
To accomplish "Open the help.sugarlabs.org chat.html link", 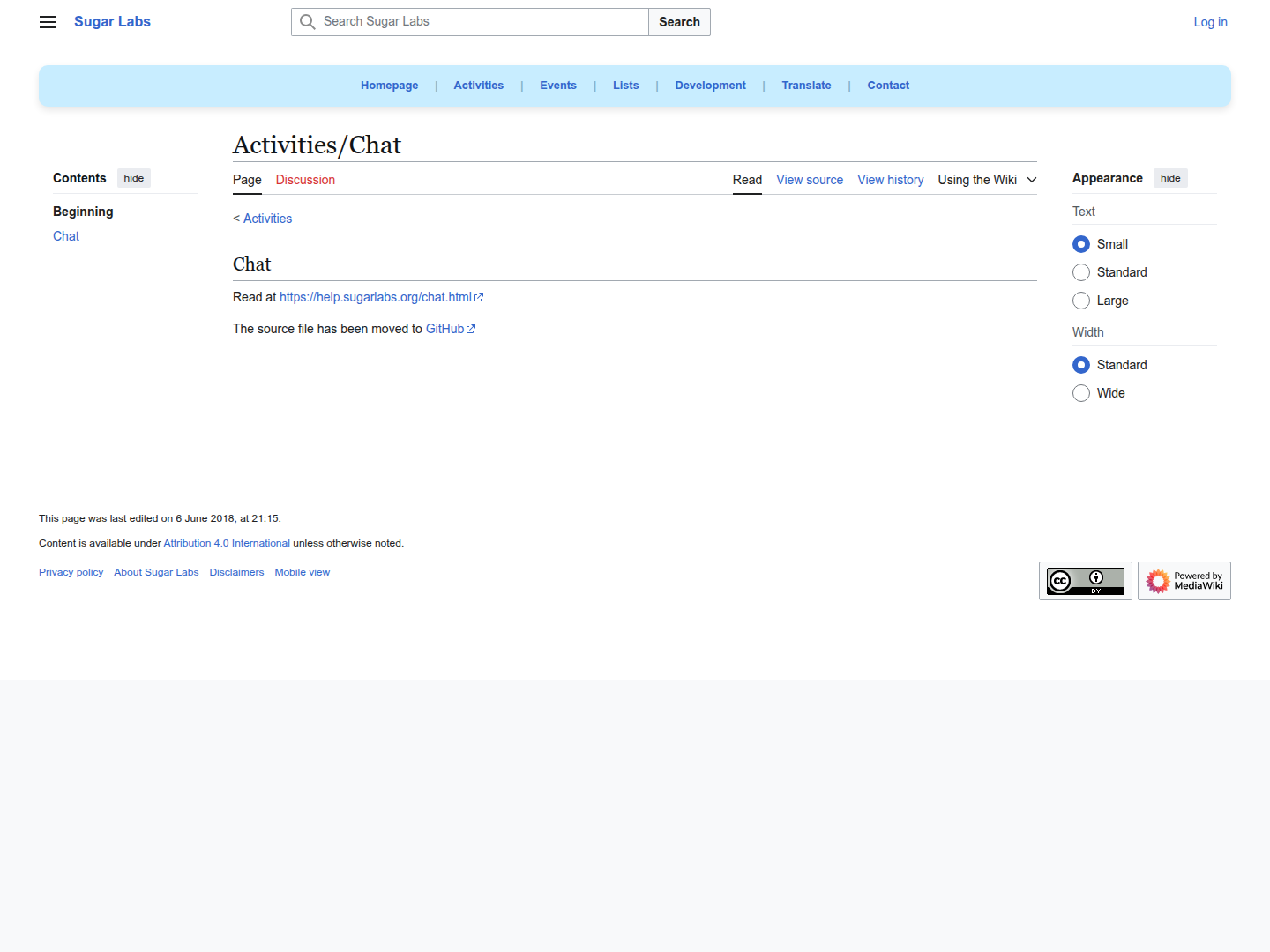I will tap(376, 297).
